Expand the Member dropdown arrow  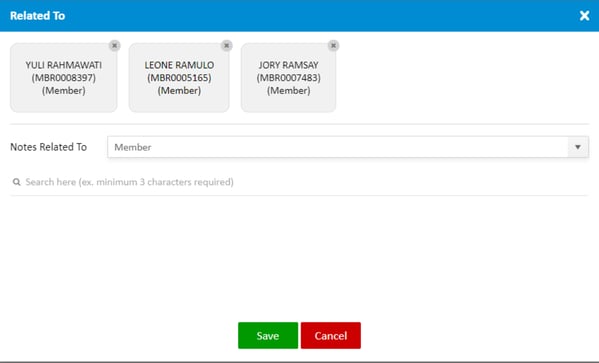[x=578, y=147]
